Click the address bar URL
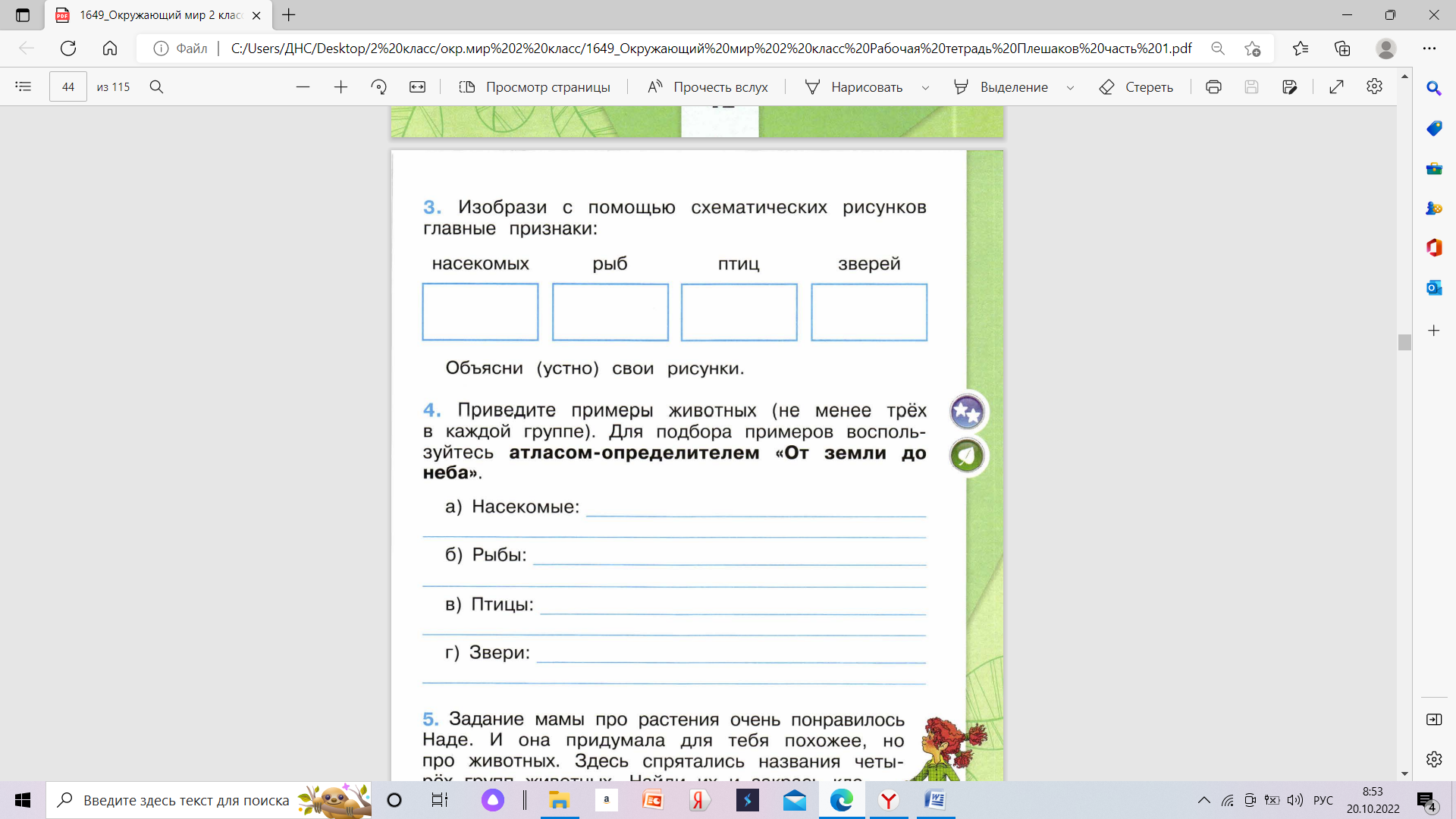Screen dimensions: 1456x819 tap(711, 49)
